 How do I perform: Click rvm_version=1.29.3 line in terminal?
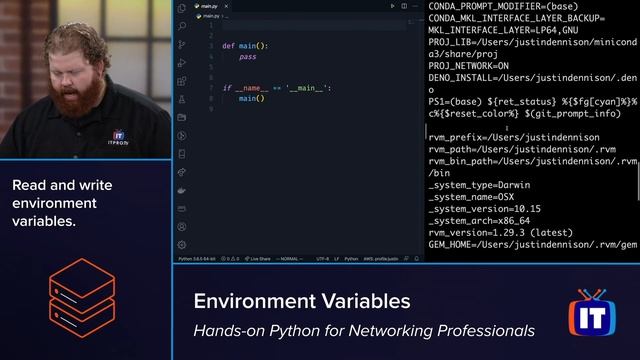click(x=500, y=233)
